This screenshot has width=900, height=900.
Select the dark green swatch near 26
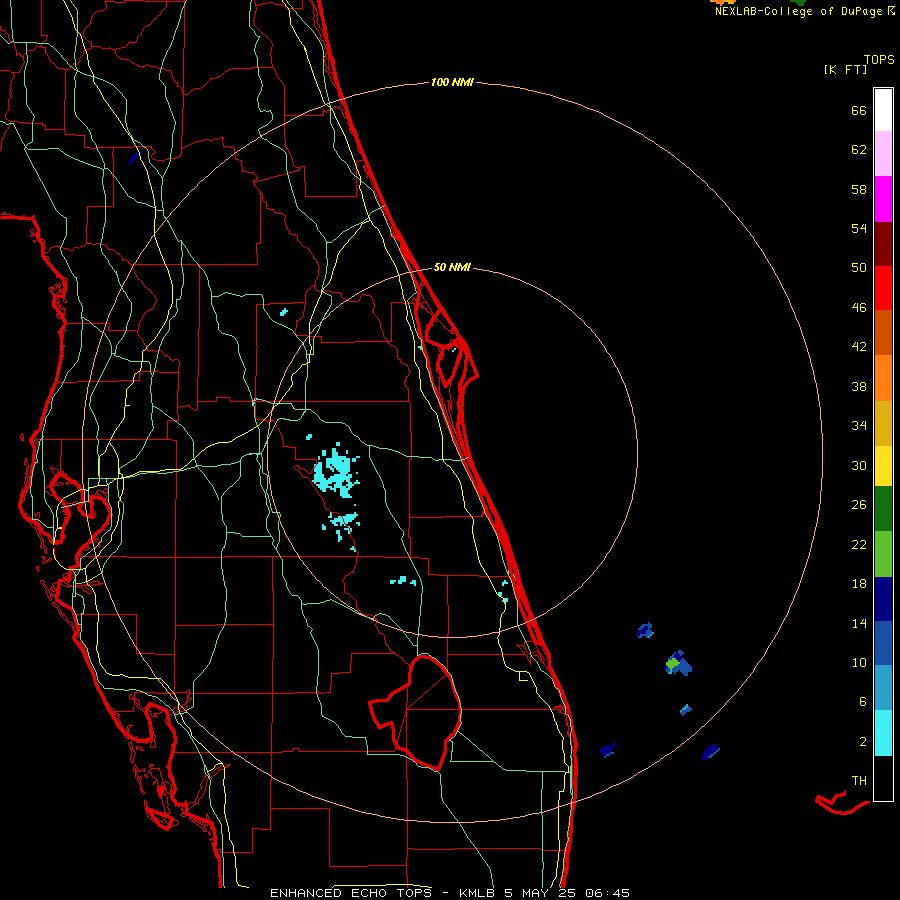tap(883, 509)
